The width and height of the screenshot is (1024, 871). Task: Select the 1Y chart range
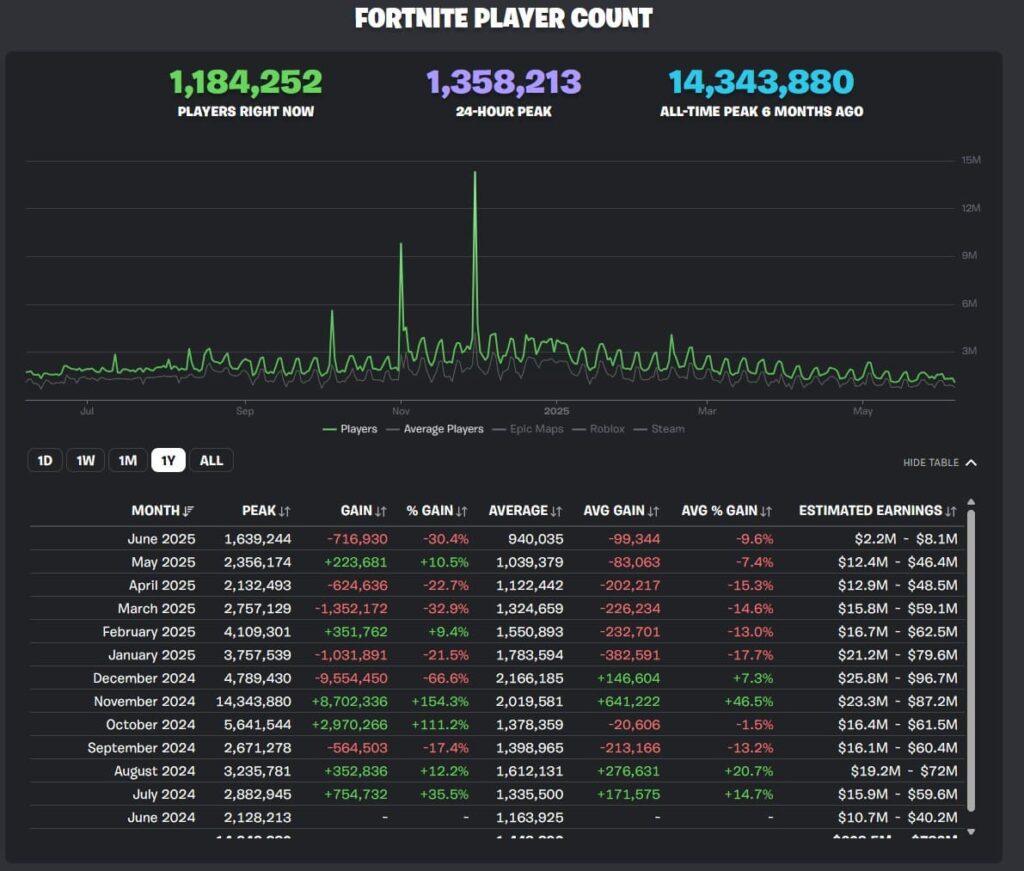coord(168,460)
